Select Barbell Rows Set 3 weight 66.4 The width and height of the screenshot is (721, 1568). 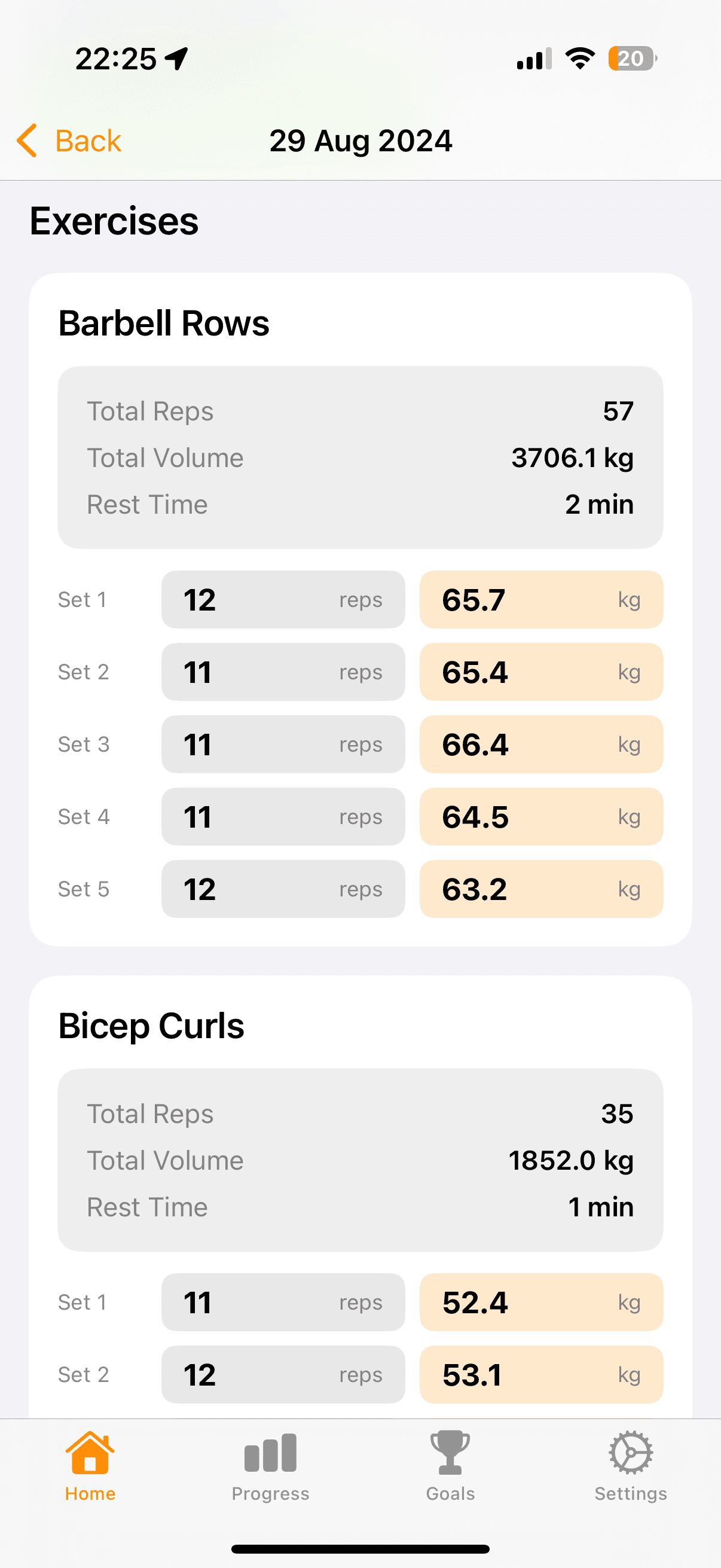click(542, 745)
